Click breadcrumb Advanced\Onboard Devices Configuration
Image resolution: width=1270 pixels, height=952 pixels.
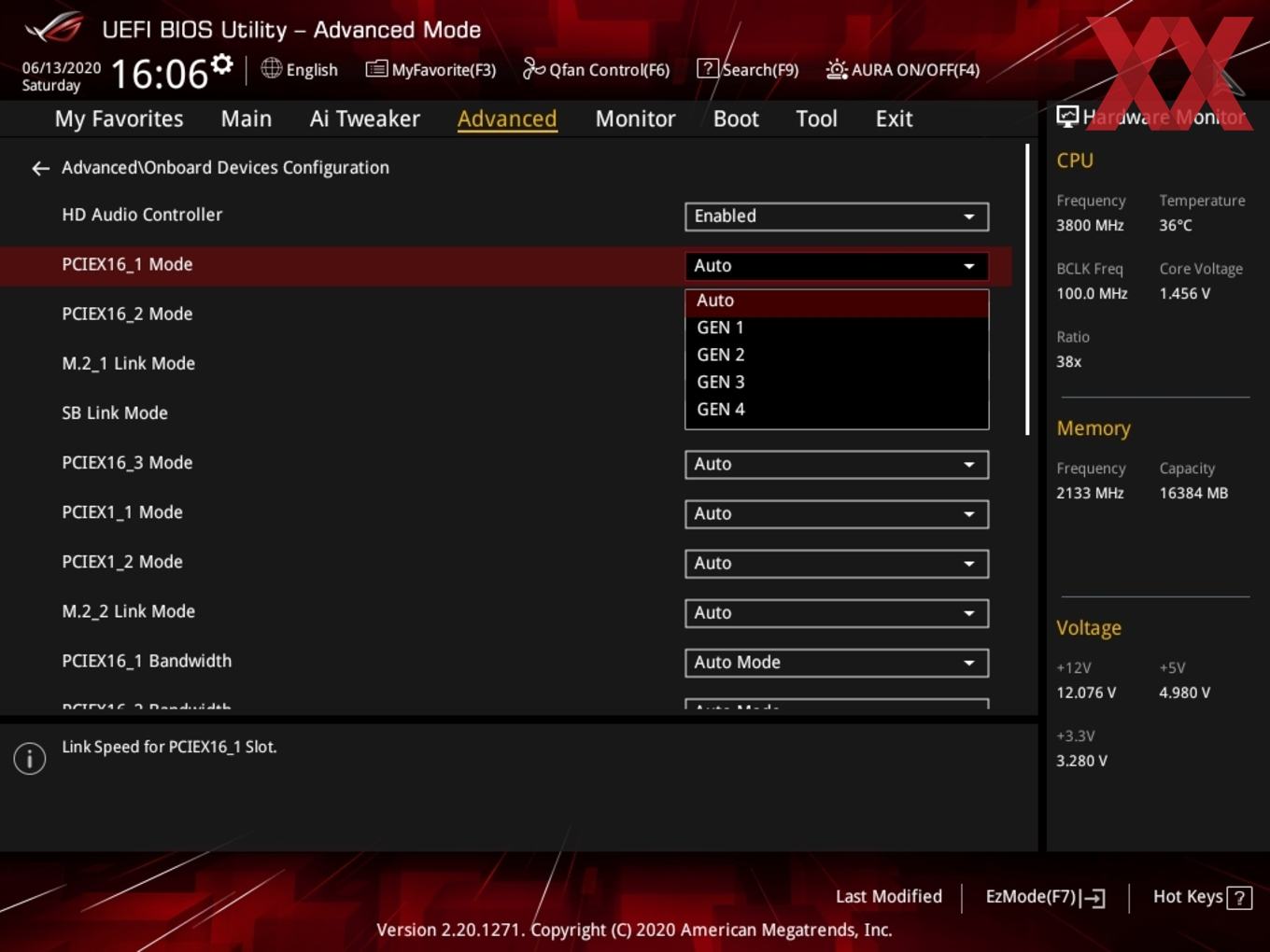coord(225,168)
